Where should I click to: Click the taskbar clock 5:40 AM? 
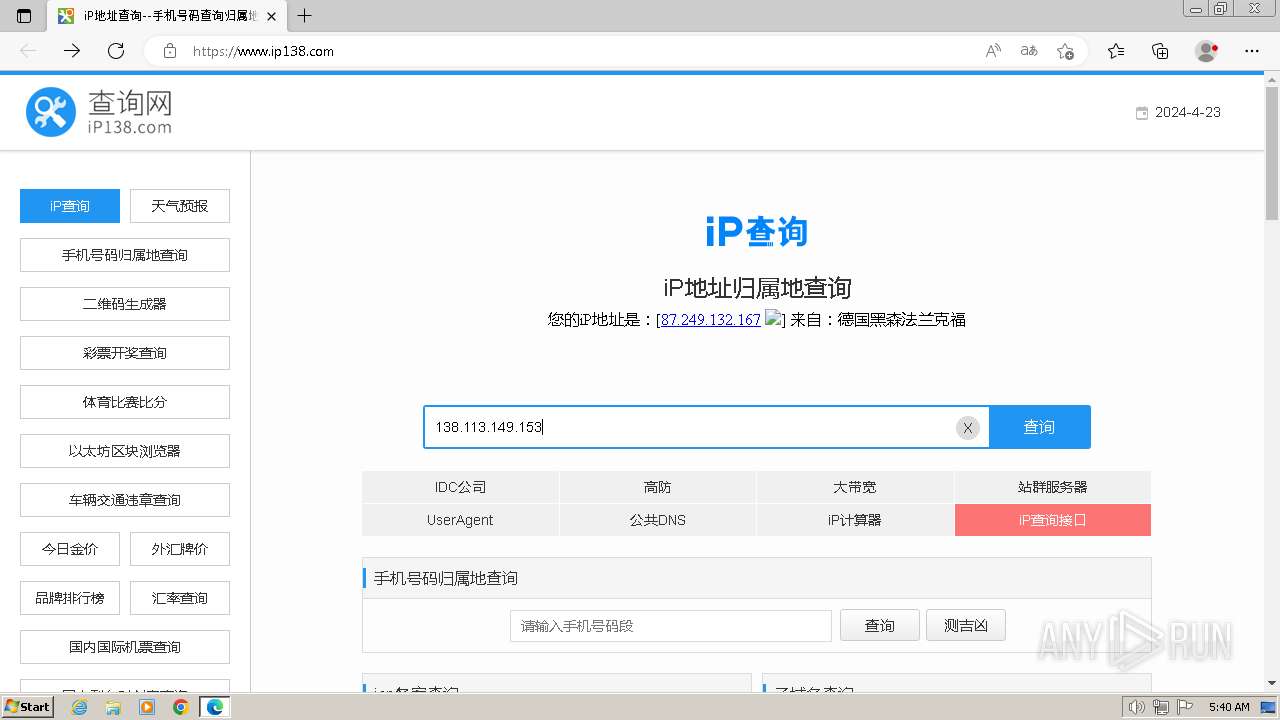point(1229,707)
